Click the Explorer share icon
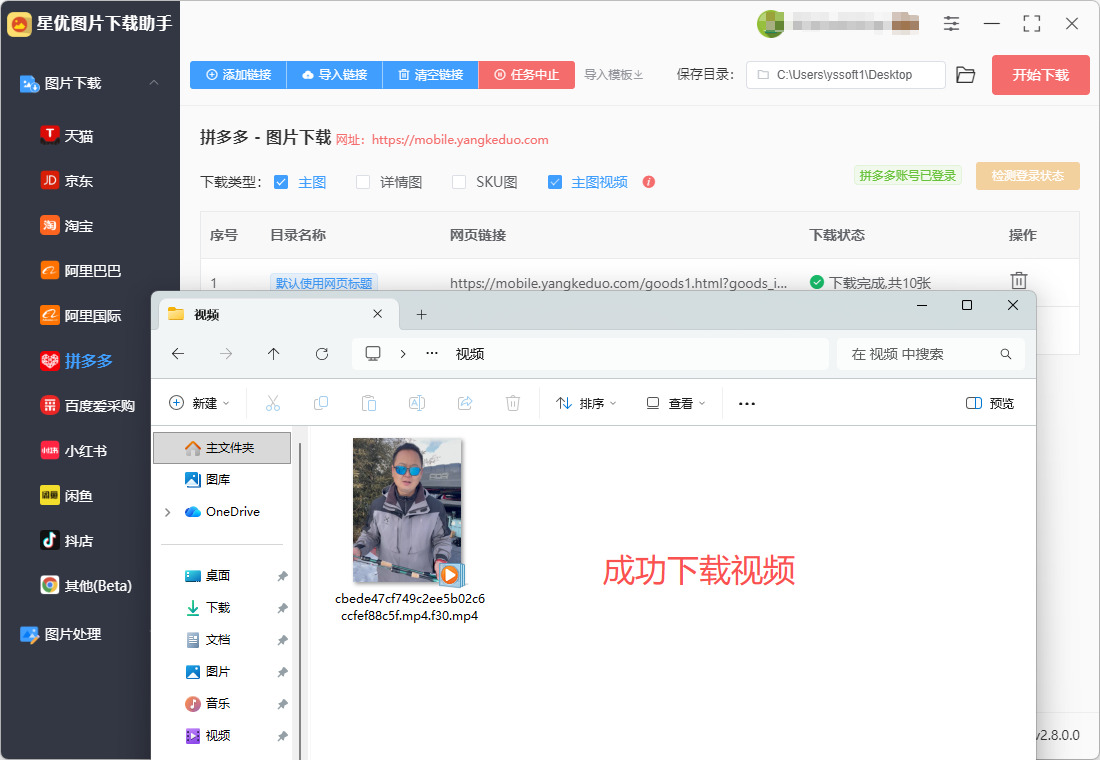The width and height of the screenshot is (1100, 760). point(464,403)
